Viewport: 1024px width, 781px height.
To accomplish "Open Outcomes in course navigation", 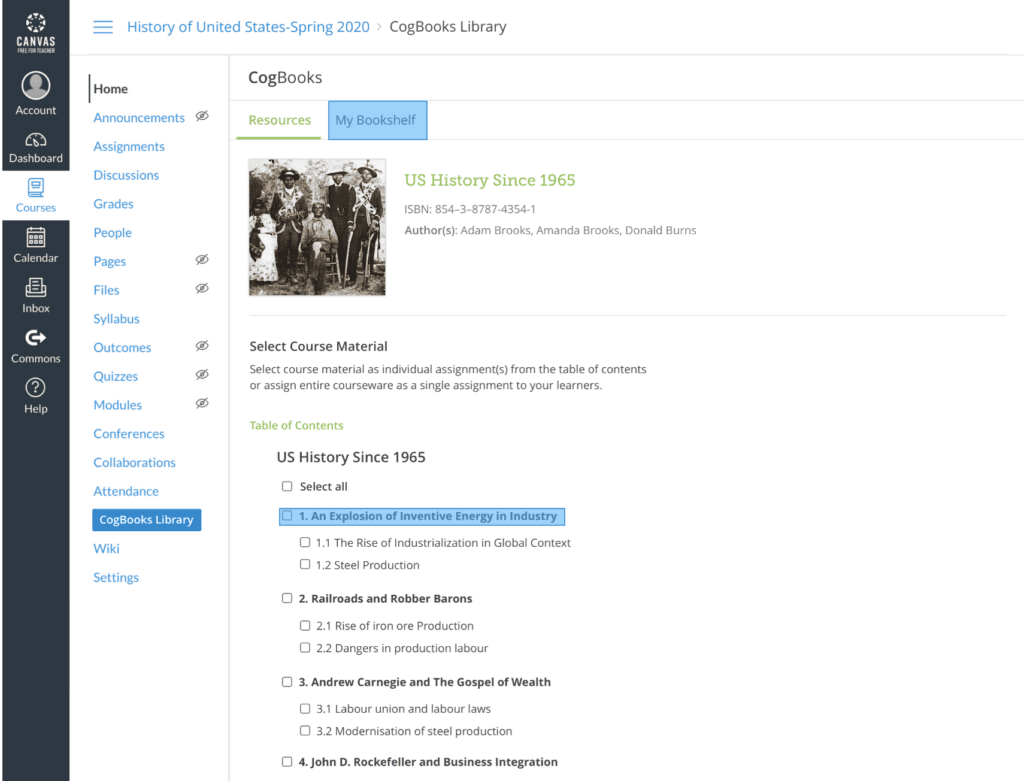I will pyautogui.click(x=122, y=347).
